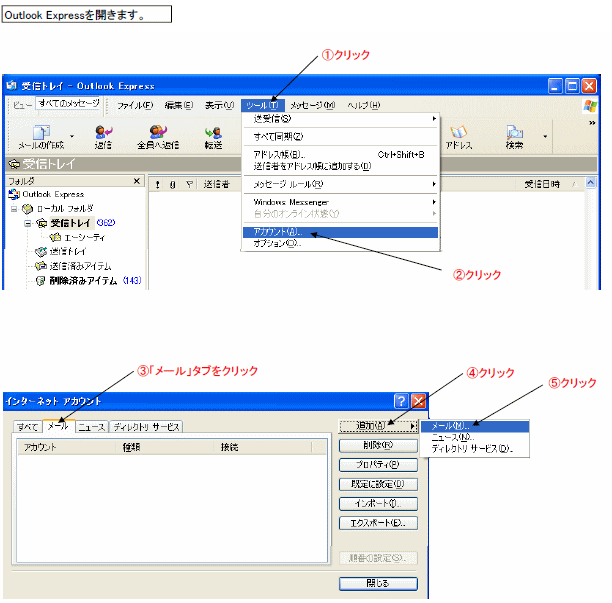Viewport: 612px width, 603px height.
Task: Select Options (オプション) in Tools menu
Action: pos(340,244)
